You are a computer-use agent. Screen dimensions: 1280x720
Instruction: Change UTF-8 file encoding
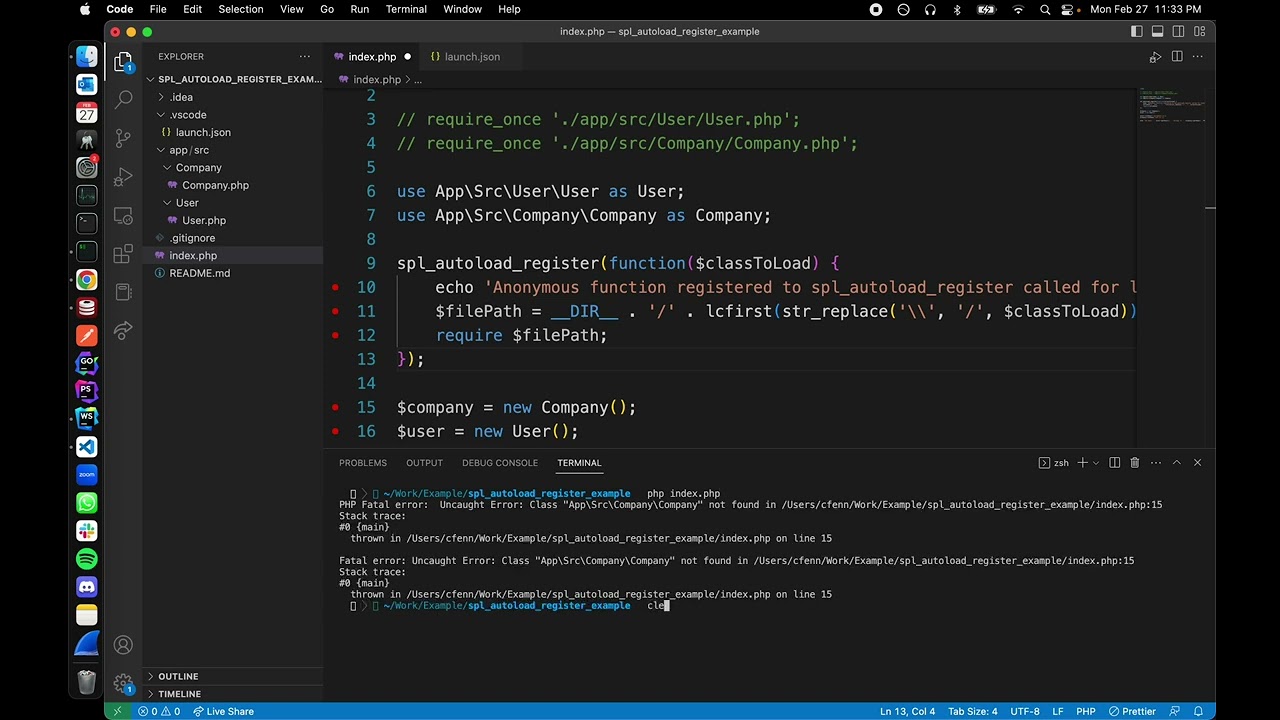[1025, 711]
